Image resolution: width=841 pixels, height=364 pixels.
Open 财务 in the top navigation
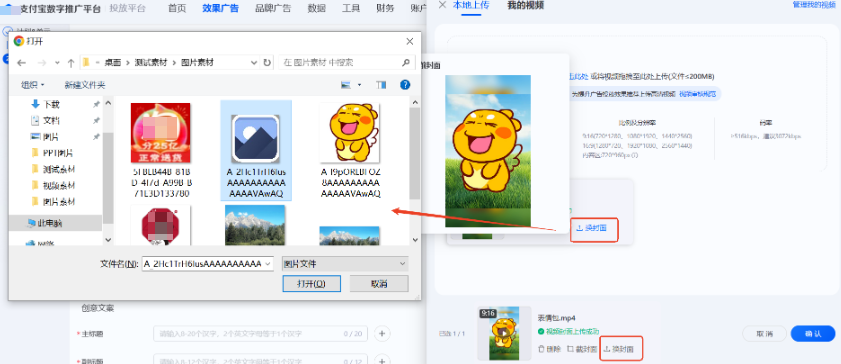pos(385,8)
